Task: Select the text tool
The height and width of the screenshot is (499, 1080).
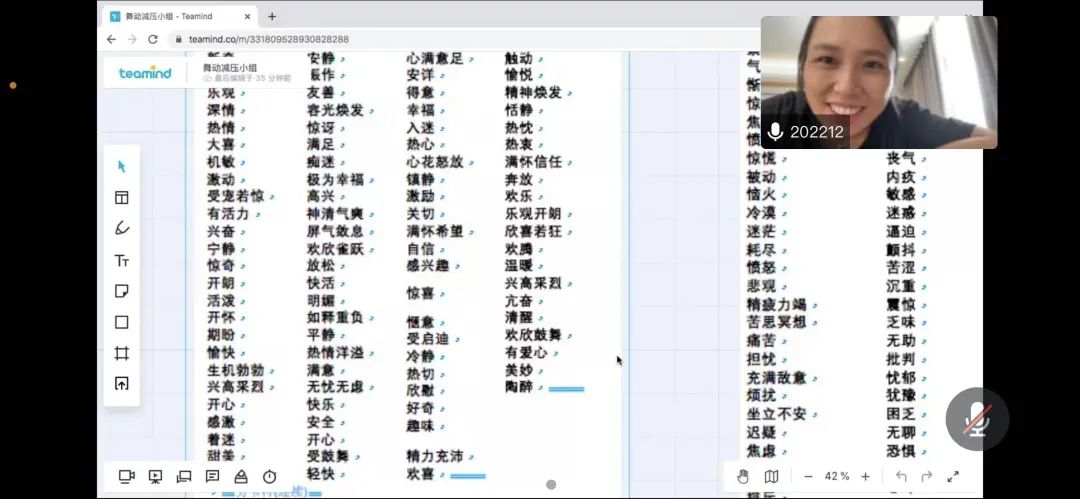Action: click(122, 261)
